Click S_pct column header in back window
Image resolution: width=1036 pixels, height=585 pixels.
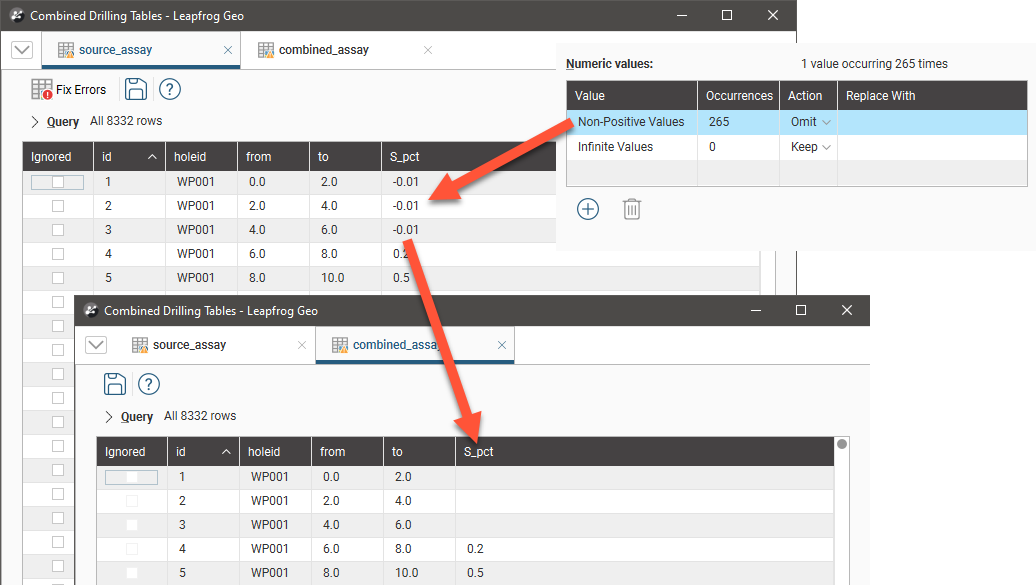click(468, 157)
